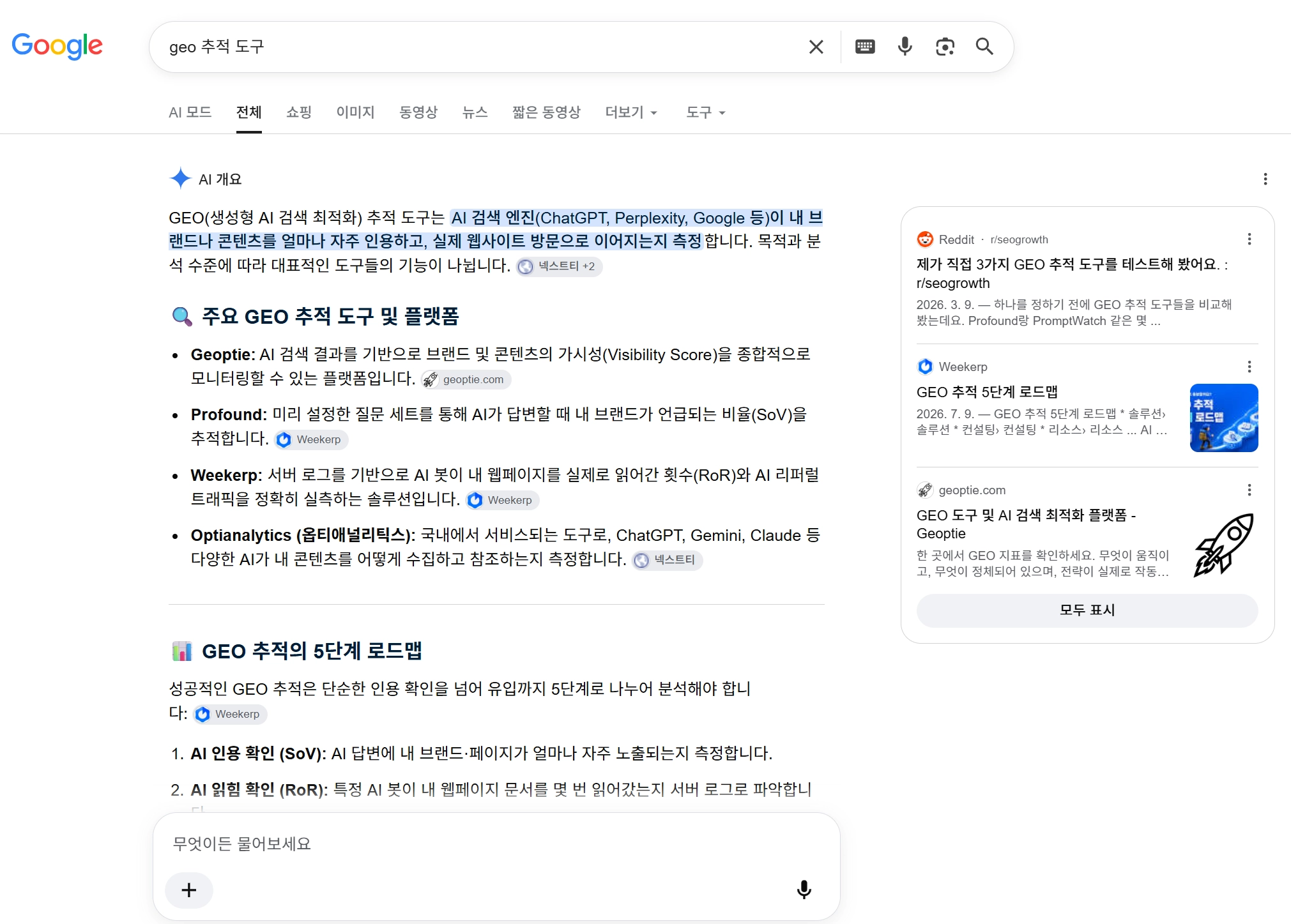Switch to the AI 모드 tab
This screenshot has width=1291, height=924.
pyautogui.click(x=190, y=112)
